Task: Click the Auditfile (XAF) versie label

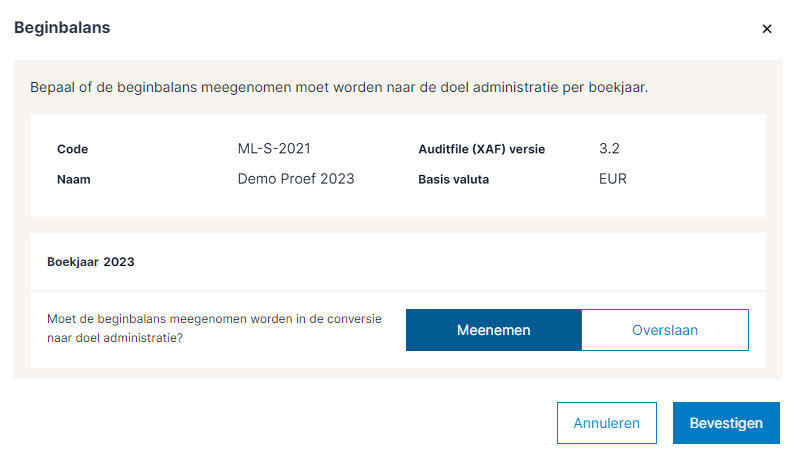Action: [x=495, y=149]
